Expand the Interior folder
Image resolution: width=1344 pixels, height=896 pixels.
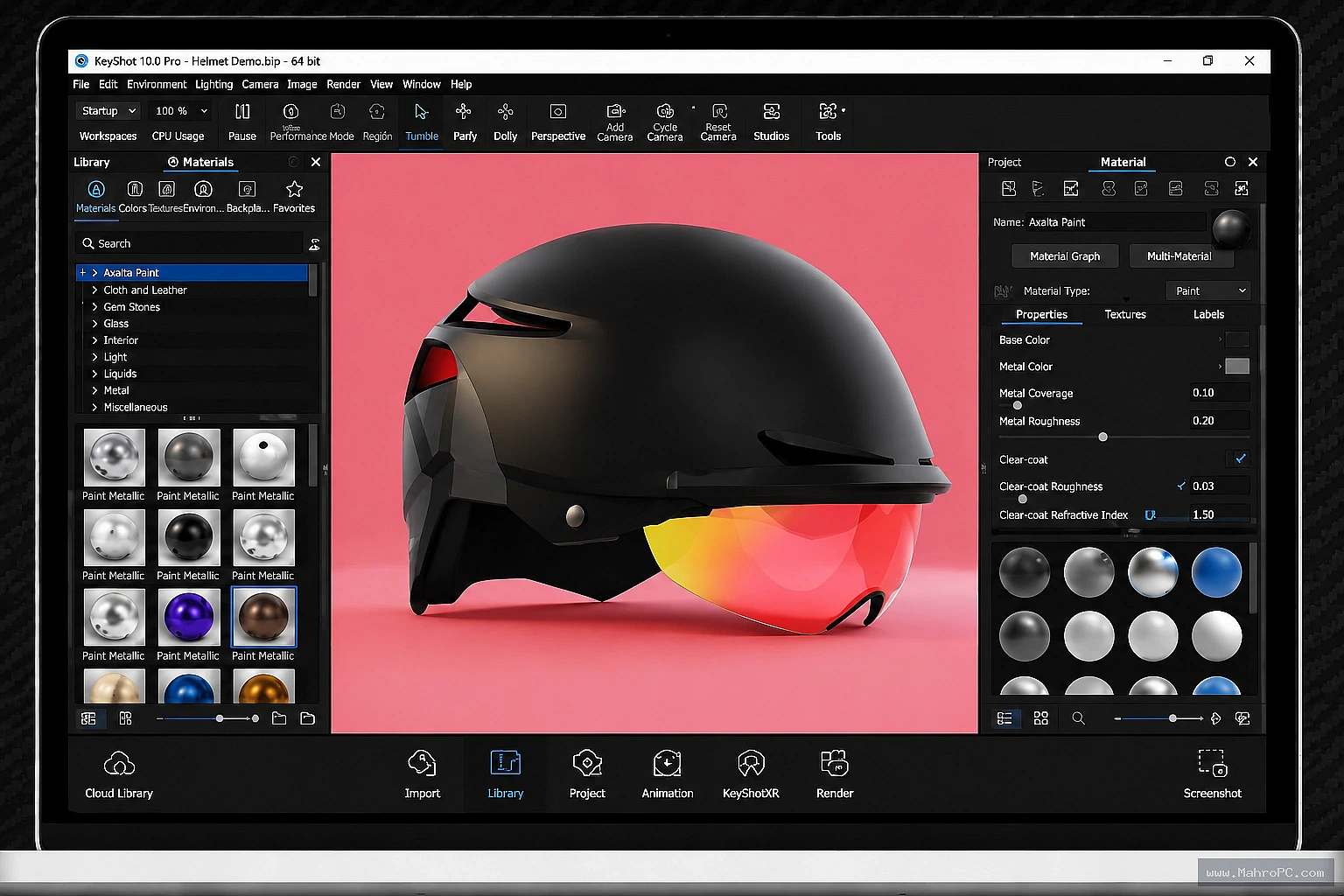(x=94, y=340)
